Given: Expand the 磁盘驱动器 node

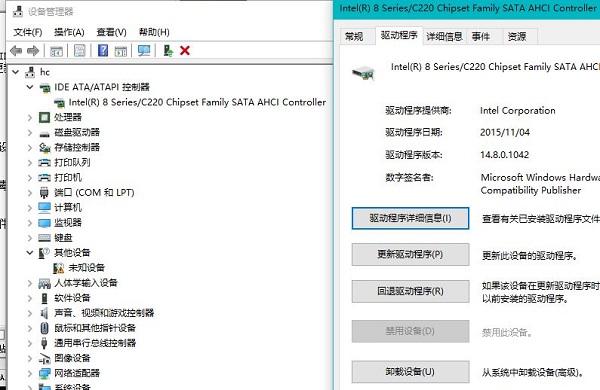Looking at the screenshot, I should coord(30,132).
